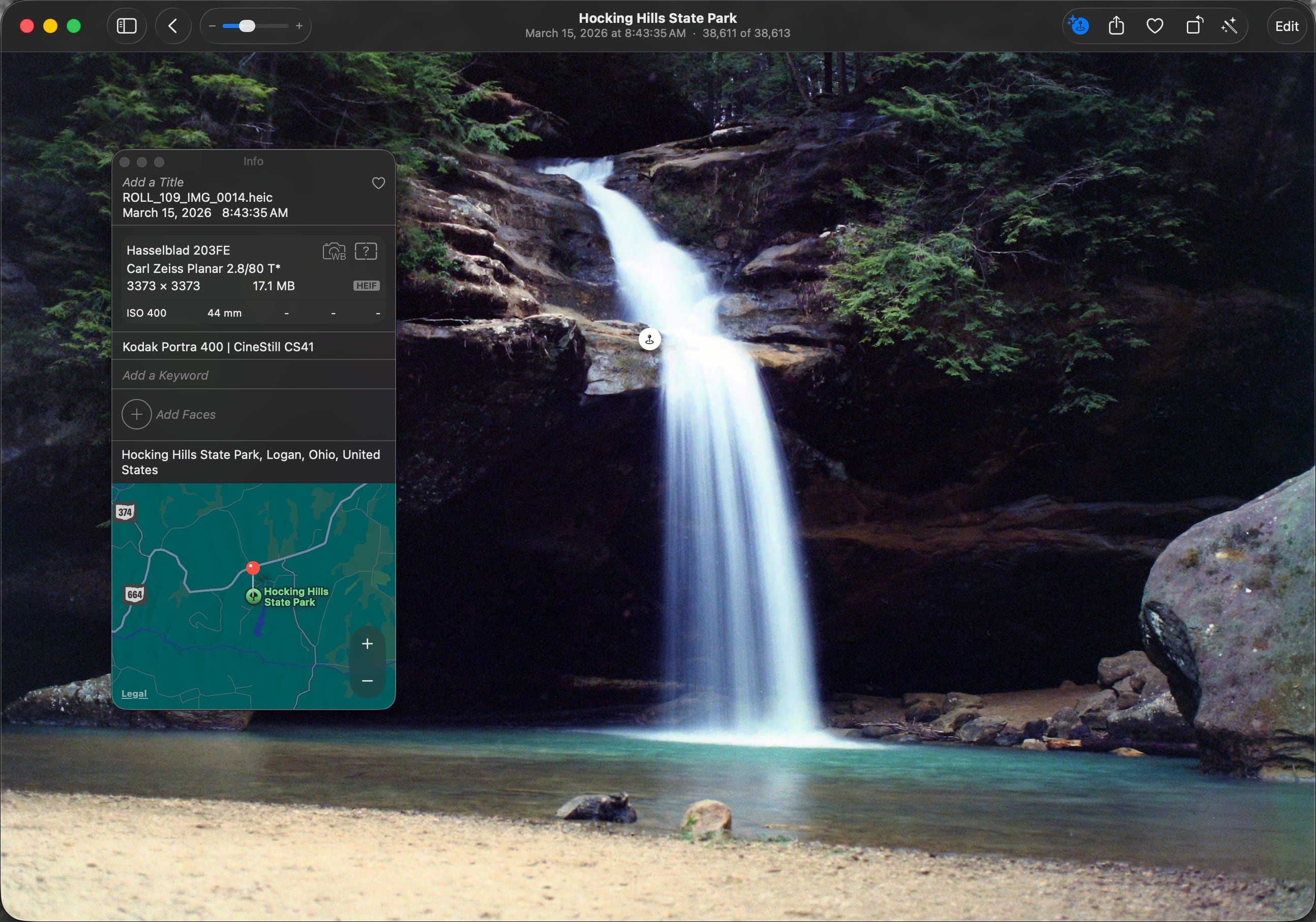Mark as favorite via Info panel heart
The height and width of the screenshot is (922, 1316).
point(378,183)
